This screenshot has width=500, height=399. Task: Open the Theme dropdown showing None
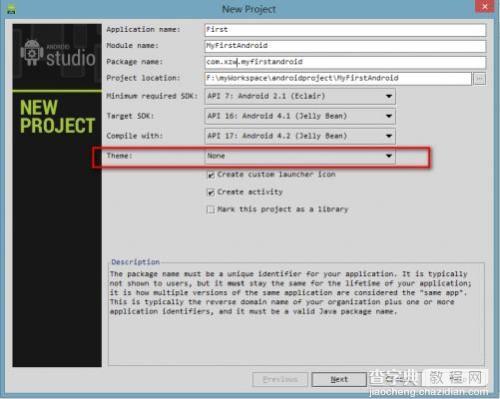(x=300, y=156)
